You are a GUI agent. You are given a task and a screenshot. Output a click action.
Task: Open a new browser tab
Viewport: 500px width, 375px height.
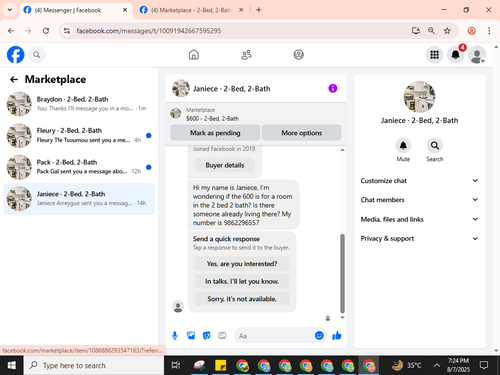[x=259, y=10]
